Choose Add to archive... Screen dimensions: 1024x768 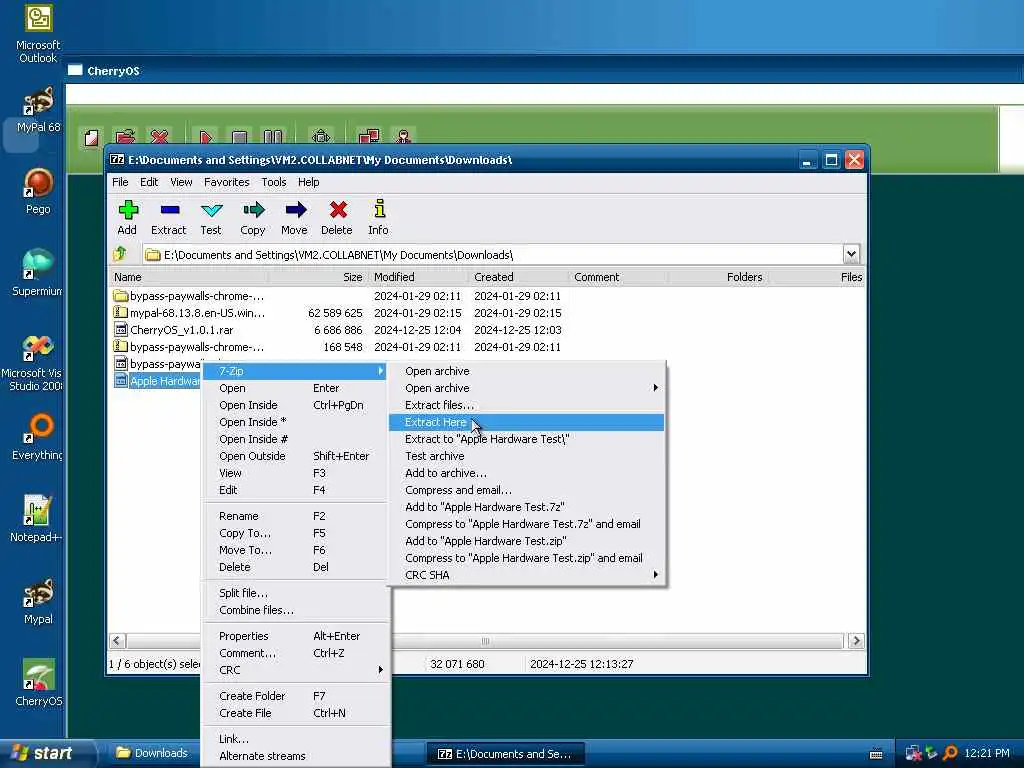pyautogui.click(x=526, y=473)
